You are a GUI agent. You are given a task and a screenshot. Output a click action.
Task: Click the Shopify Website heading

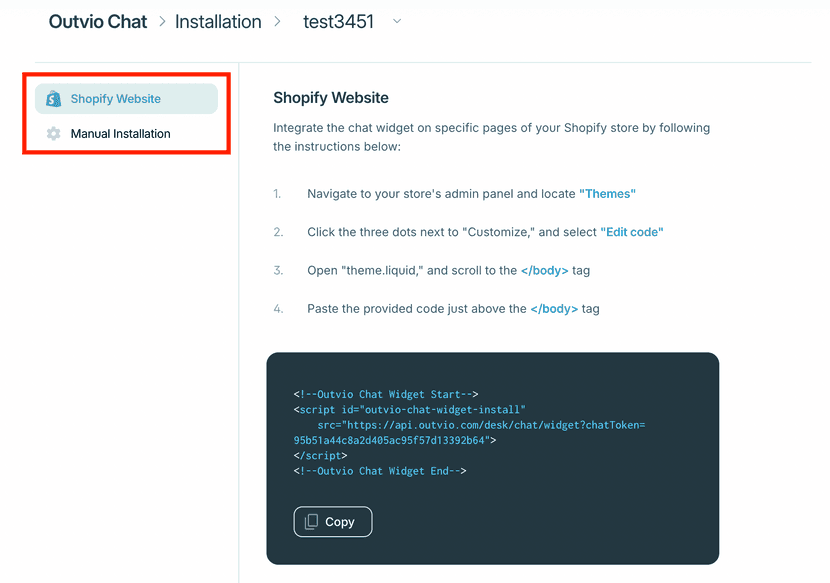tap(331, 97)
